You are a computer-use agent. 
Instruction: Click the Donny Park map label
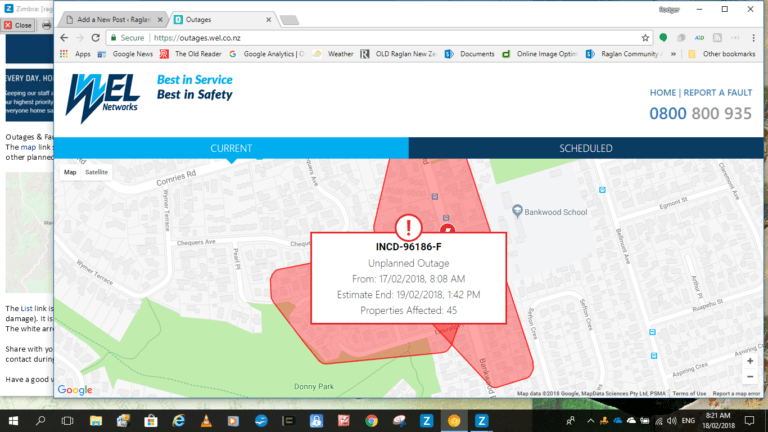[x=313, y=386]
